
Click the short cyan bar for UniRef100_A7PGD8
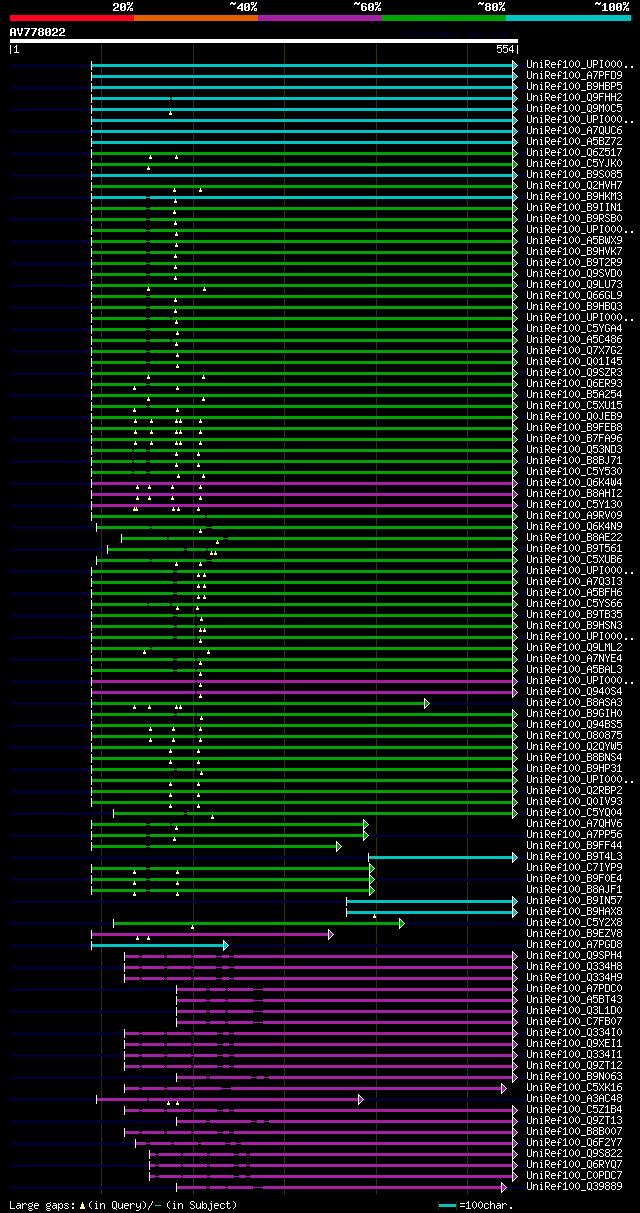159,945
